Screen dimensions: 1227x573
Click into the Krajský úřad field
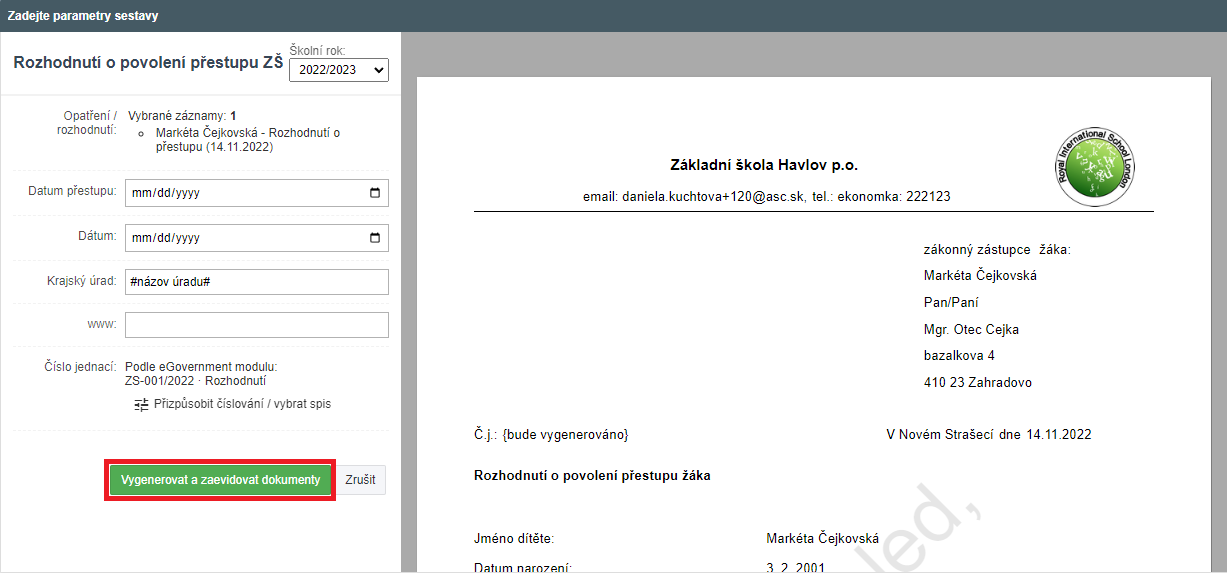point(256,282)
